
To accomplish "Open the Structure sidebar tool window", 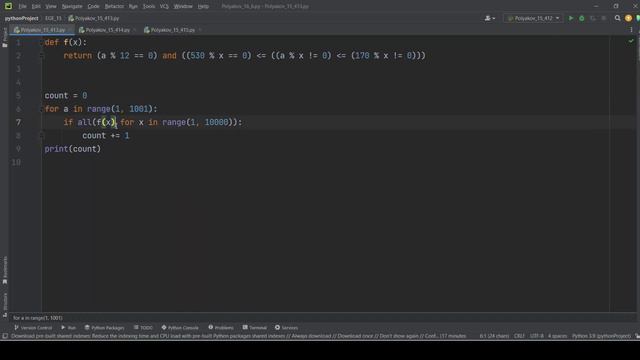I will click(x=4, y=304).
